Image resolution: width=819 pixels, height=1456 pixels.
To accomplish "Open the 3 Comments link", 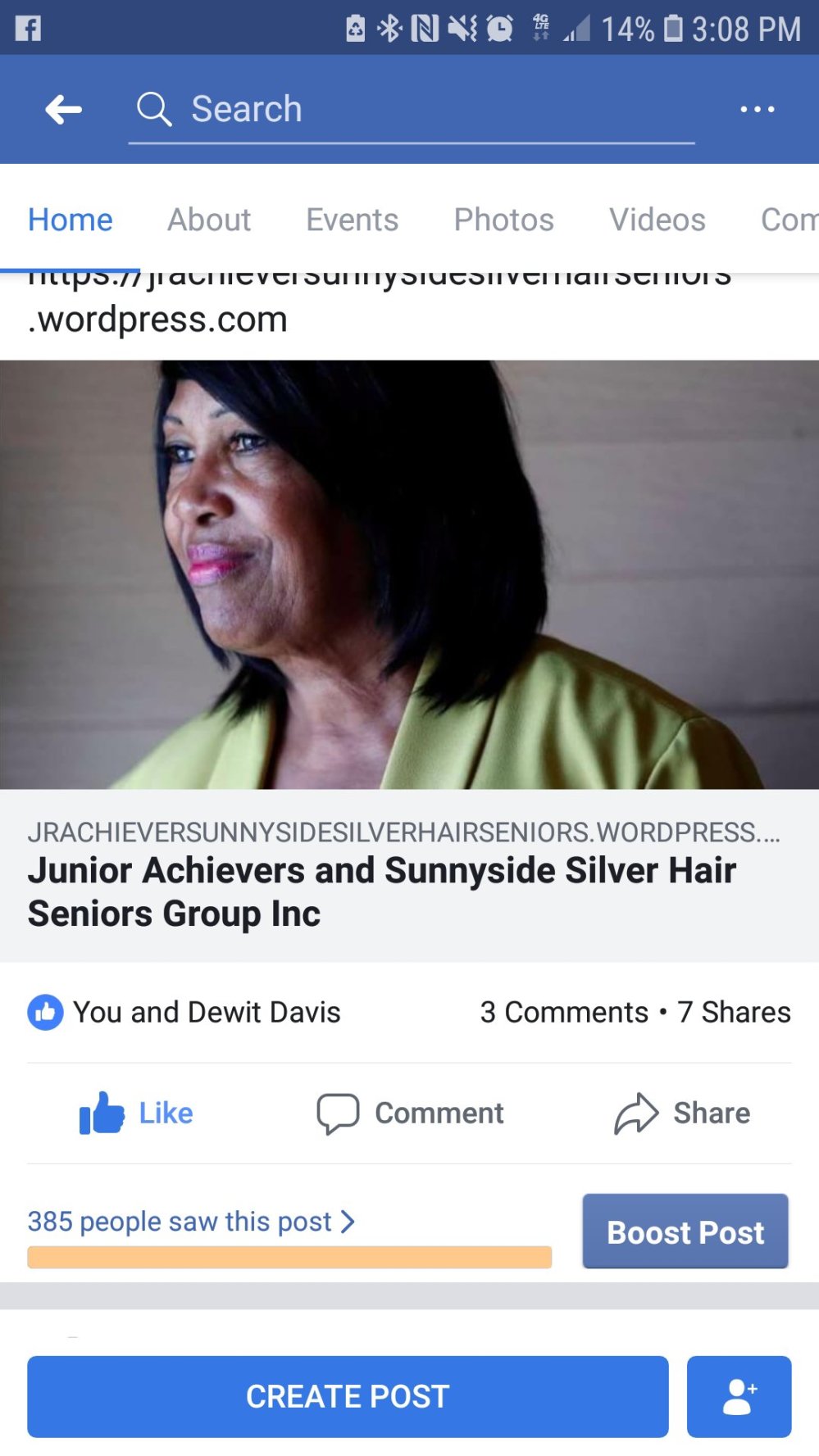I will pos(564,1012).
